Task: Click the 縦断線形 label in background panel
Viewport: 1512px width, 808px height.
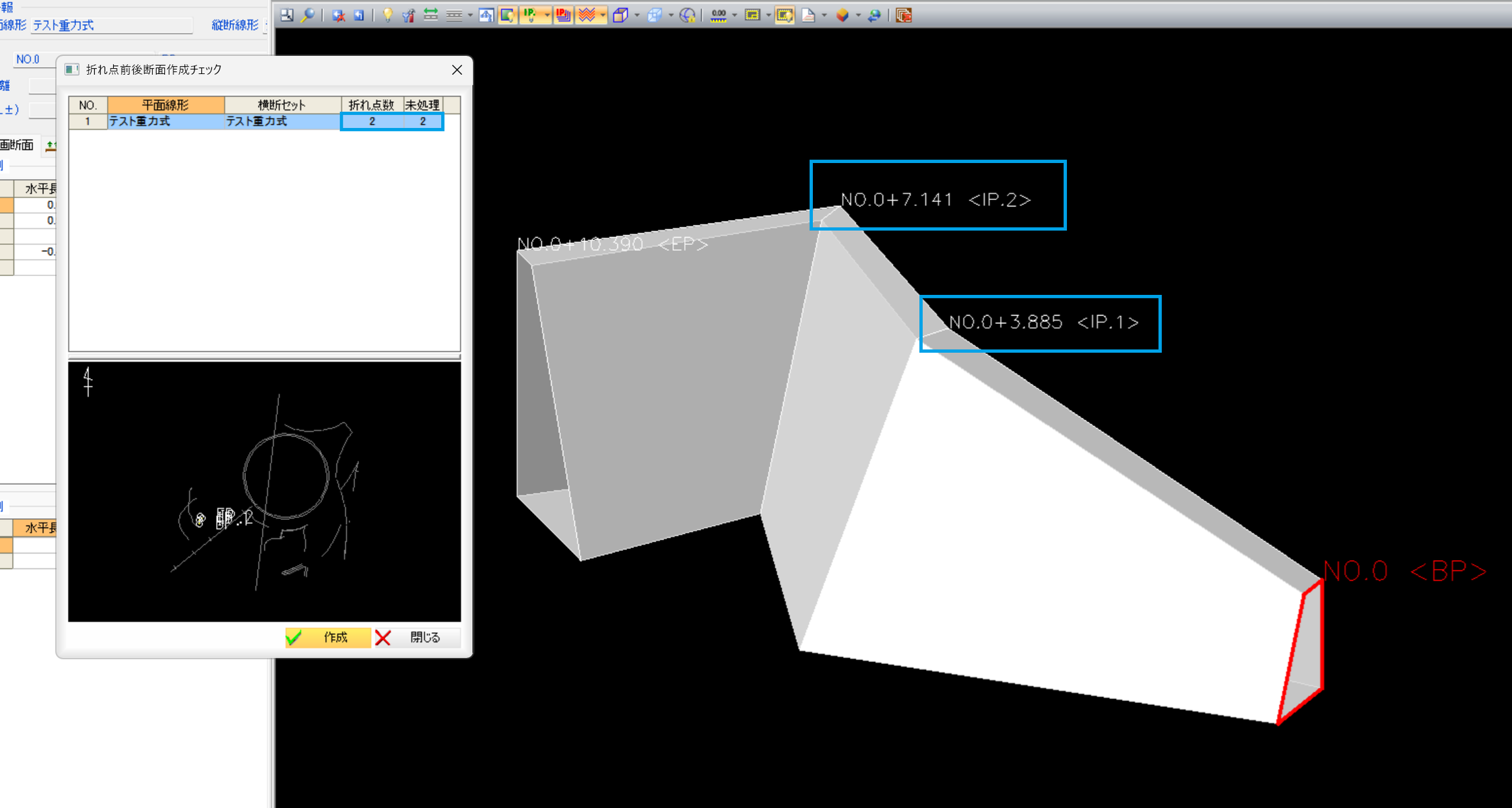Action: [x=235, y=26]
